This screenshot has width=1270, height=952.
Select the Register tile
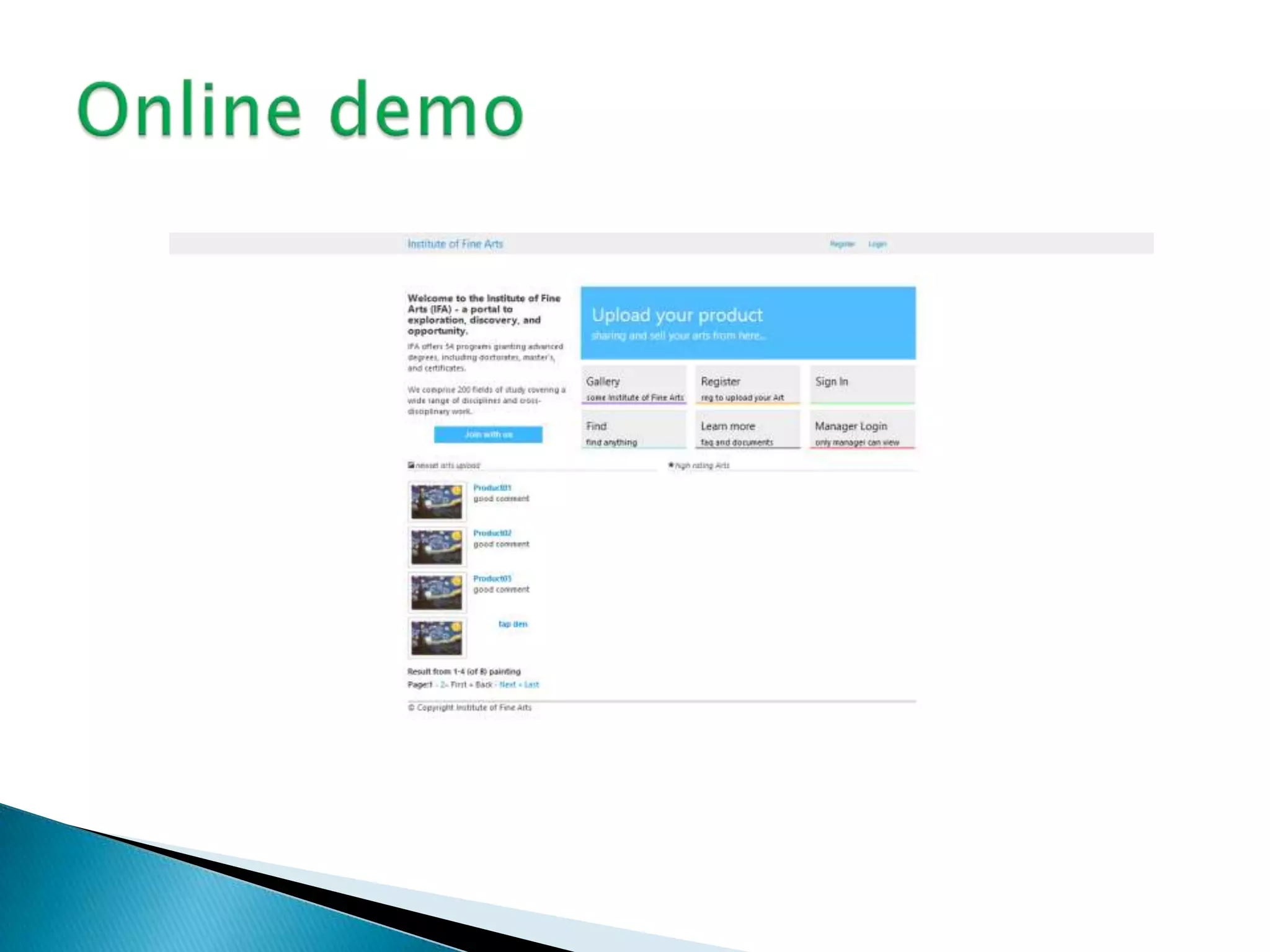pos(747,385)
